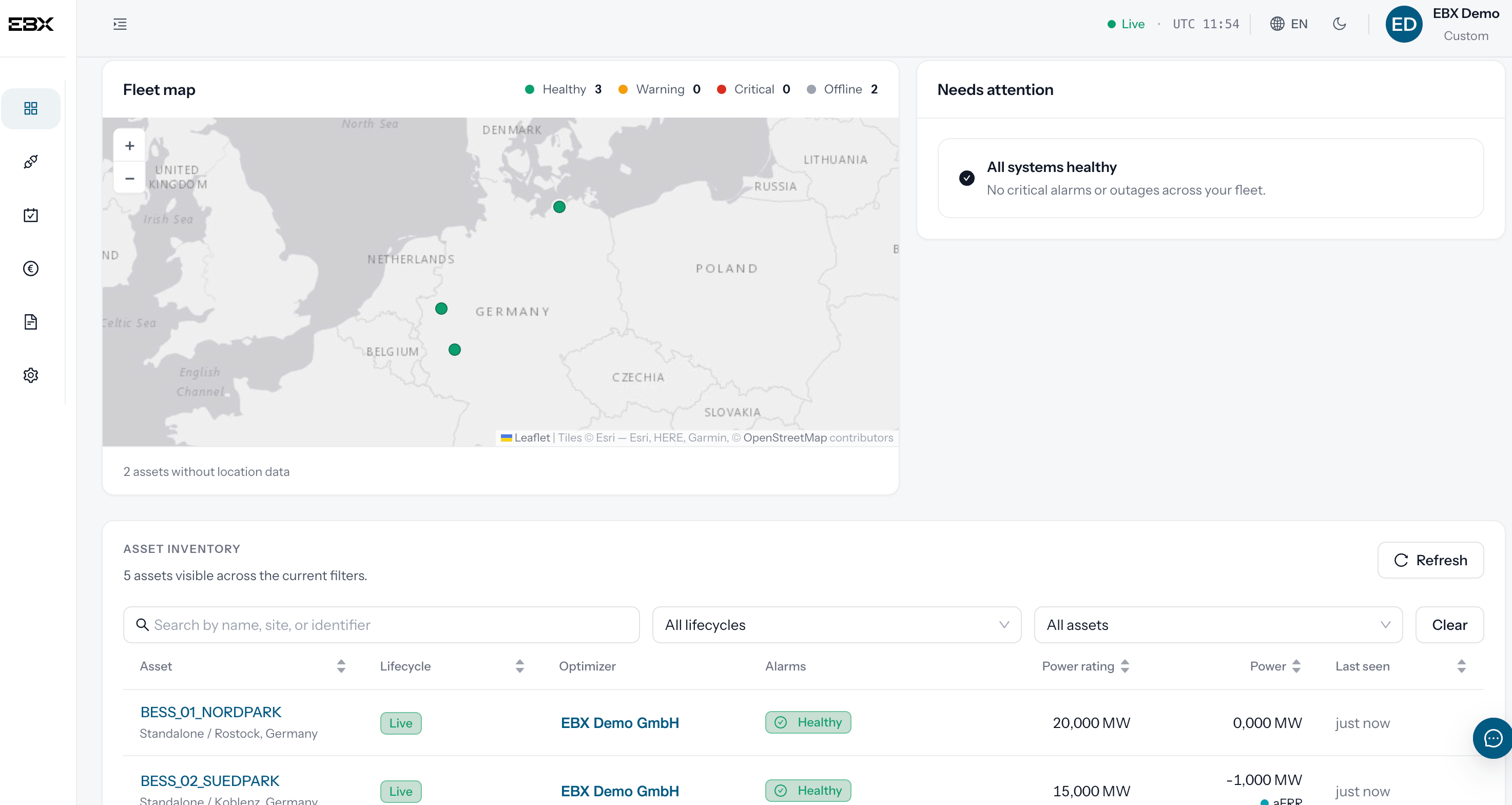Open the dashboard grid icon in sidebar
This screenshot has width=1512, height=805.
[x=30, y=108]
